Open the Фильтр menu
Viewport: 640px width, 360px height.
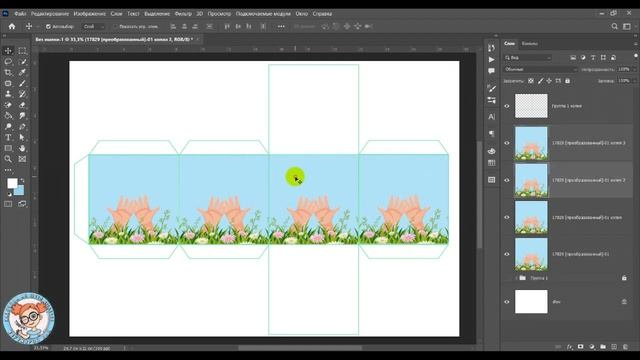tap(183, 13)
